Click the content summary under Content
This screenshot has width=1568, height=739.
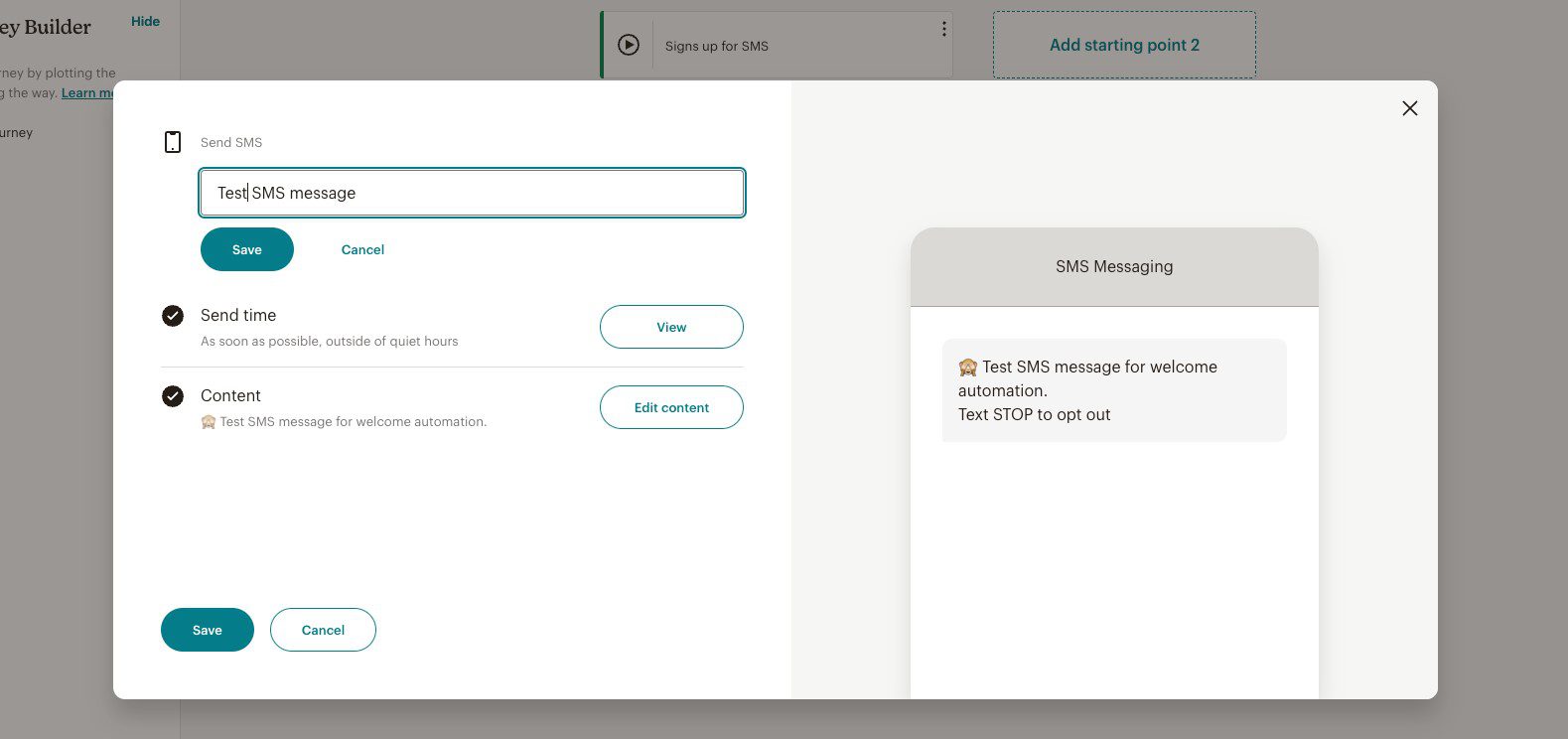[344, 421]
